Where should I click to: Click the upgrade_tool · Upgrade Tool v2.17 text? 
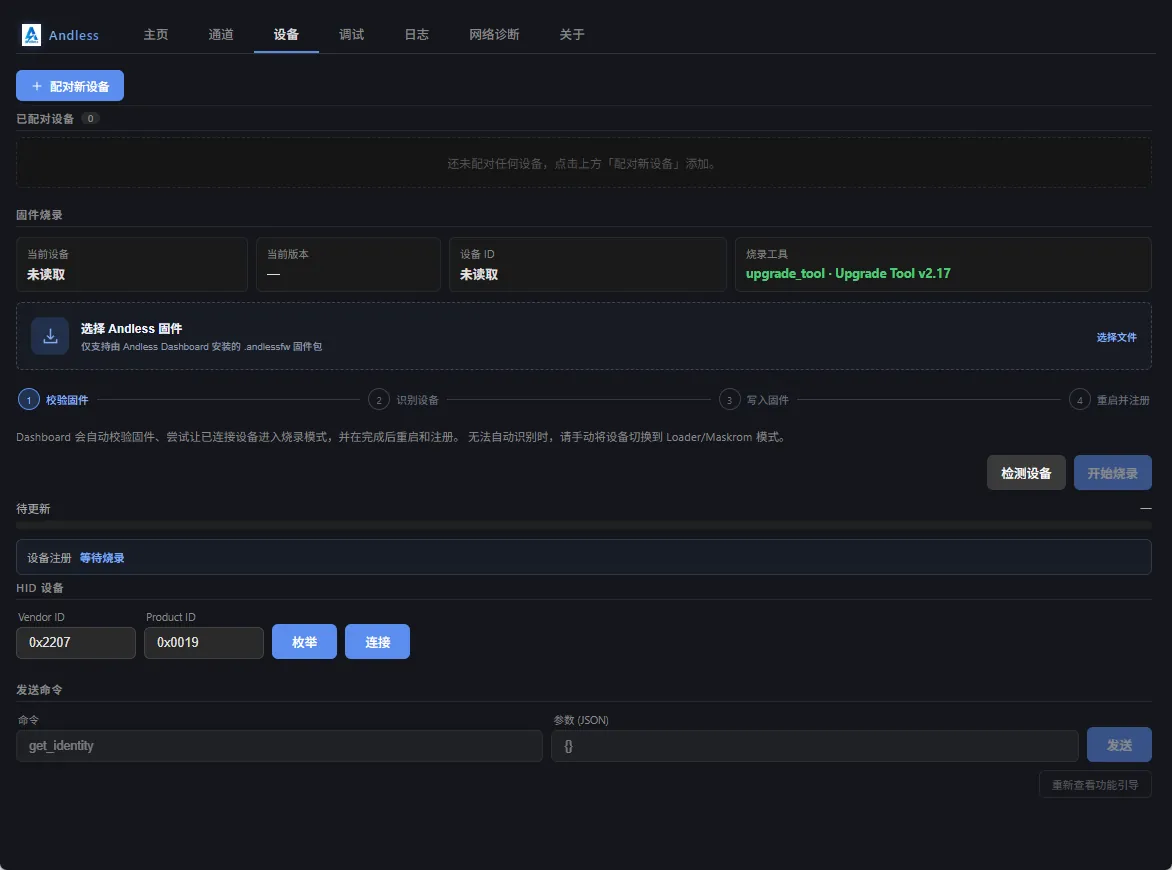pyautogui.click(x=848, y=274)
